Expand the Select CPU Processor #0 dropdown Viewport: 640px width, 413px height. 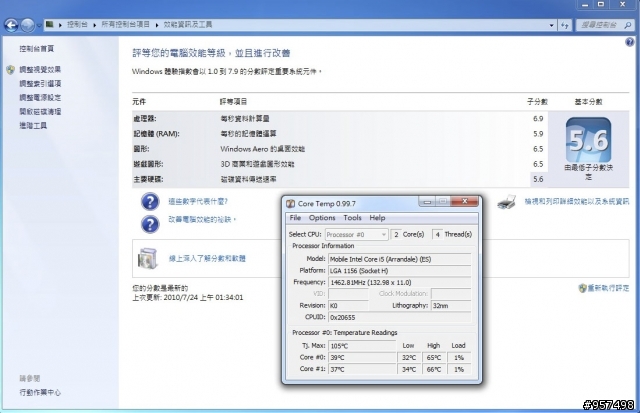pos(356,235)
